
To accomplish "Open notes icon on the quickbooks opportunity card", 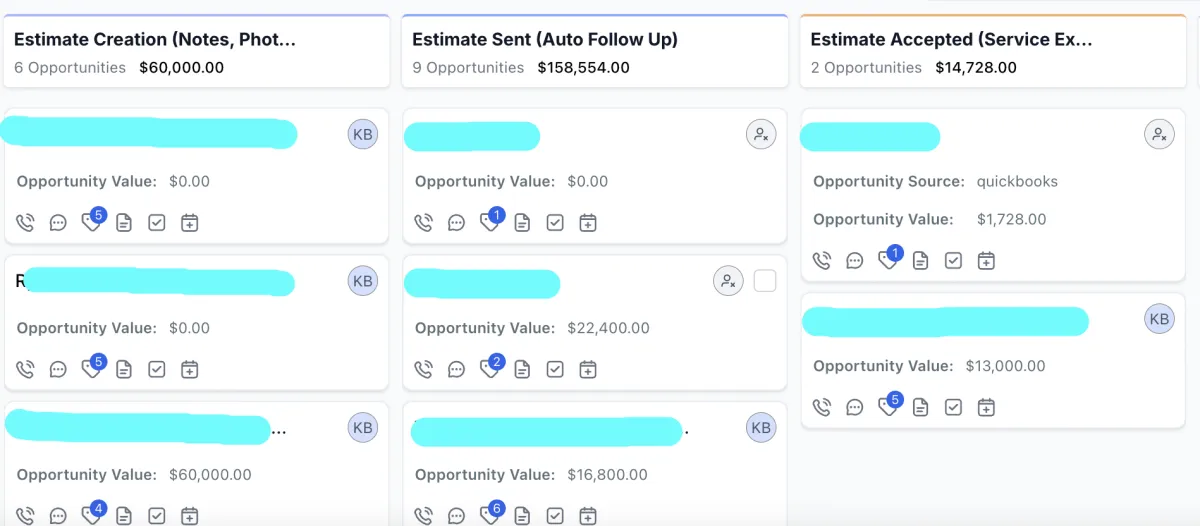I will pos(920,260).
